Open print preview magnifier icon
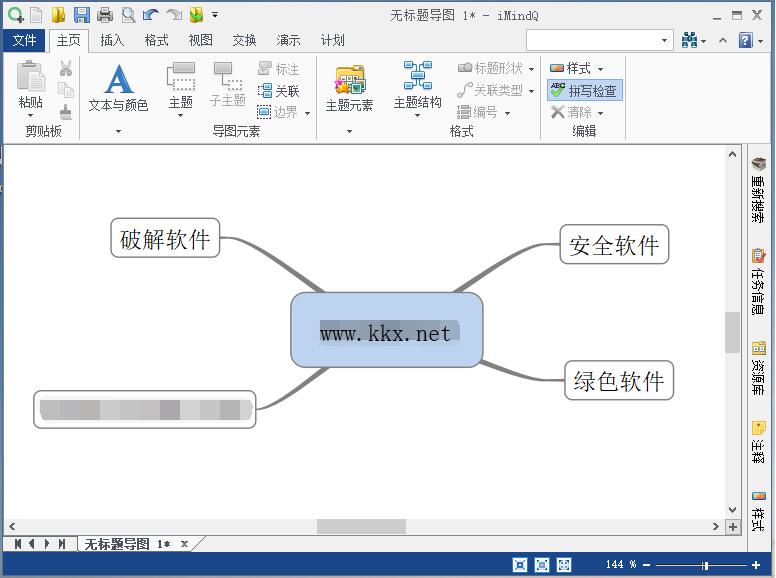The width and height of the screenshot is (776, 578). (x=128, y=15)
